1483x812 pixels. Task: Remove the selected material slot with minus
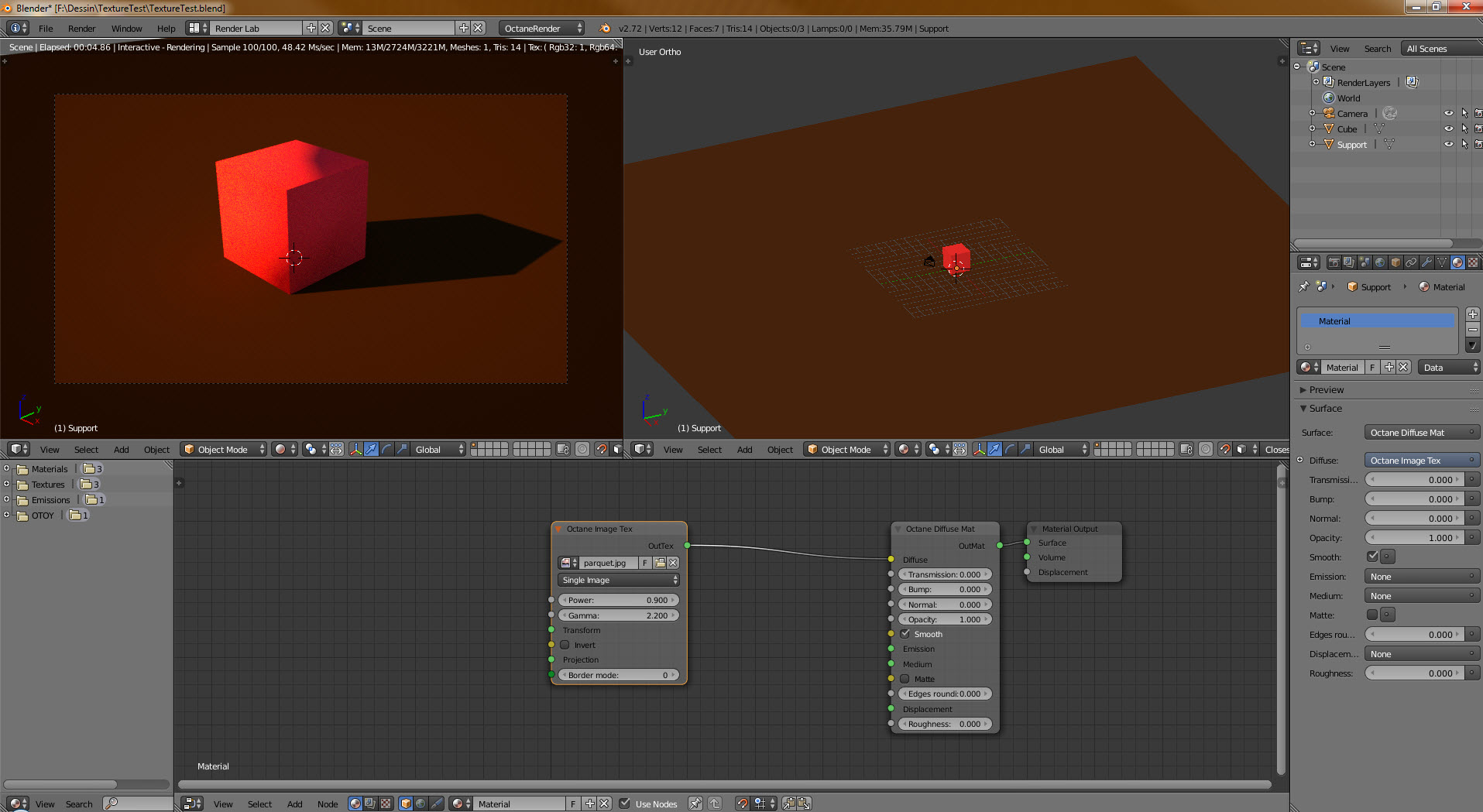1473,330
